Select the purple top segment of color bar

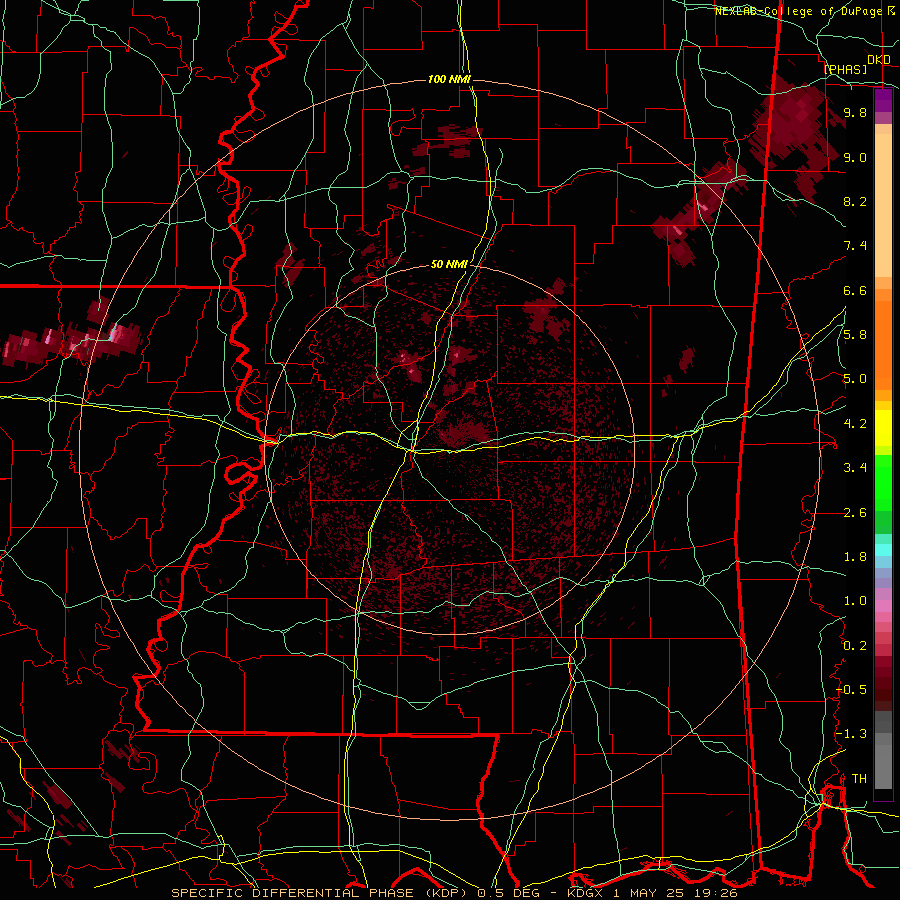[883, 101]
